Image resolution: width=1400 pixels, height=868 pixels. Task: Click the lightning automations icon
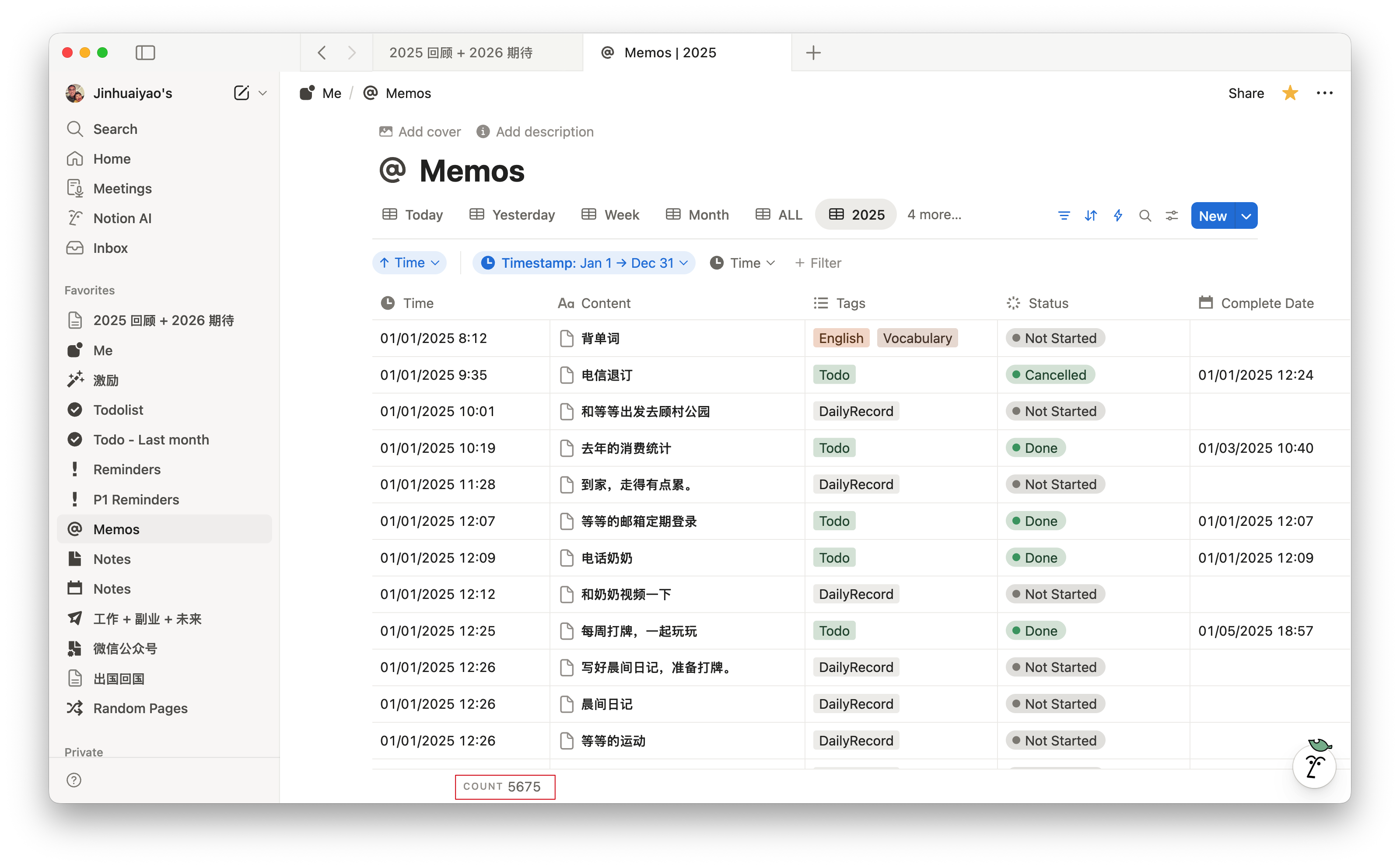click(x=1117, y=216)
